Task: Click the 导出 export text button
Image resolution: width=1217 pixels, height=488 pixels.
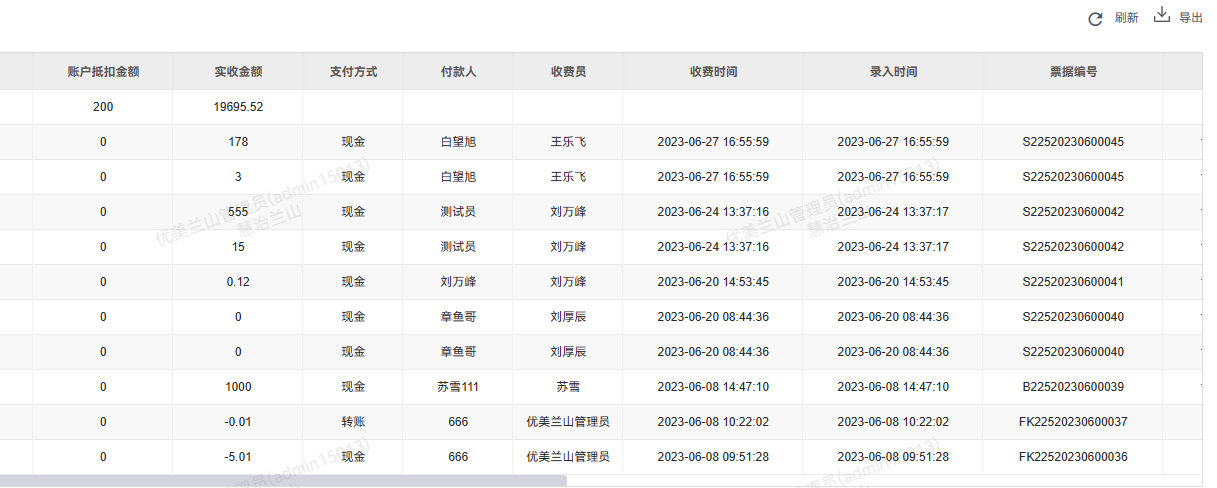Action: pyautogui.click(x=1190, y=18)
